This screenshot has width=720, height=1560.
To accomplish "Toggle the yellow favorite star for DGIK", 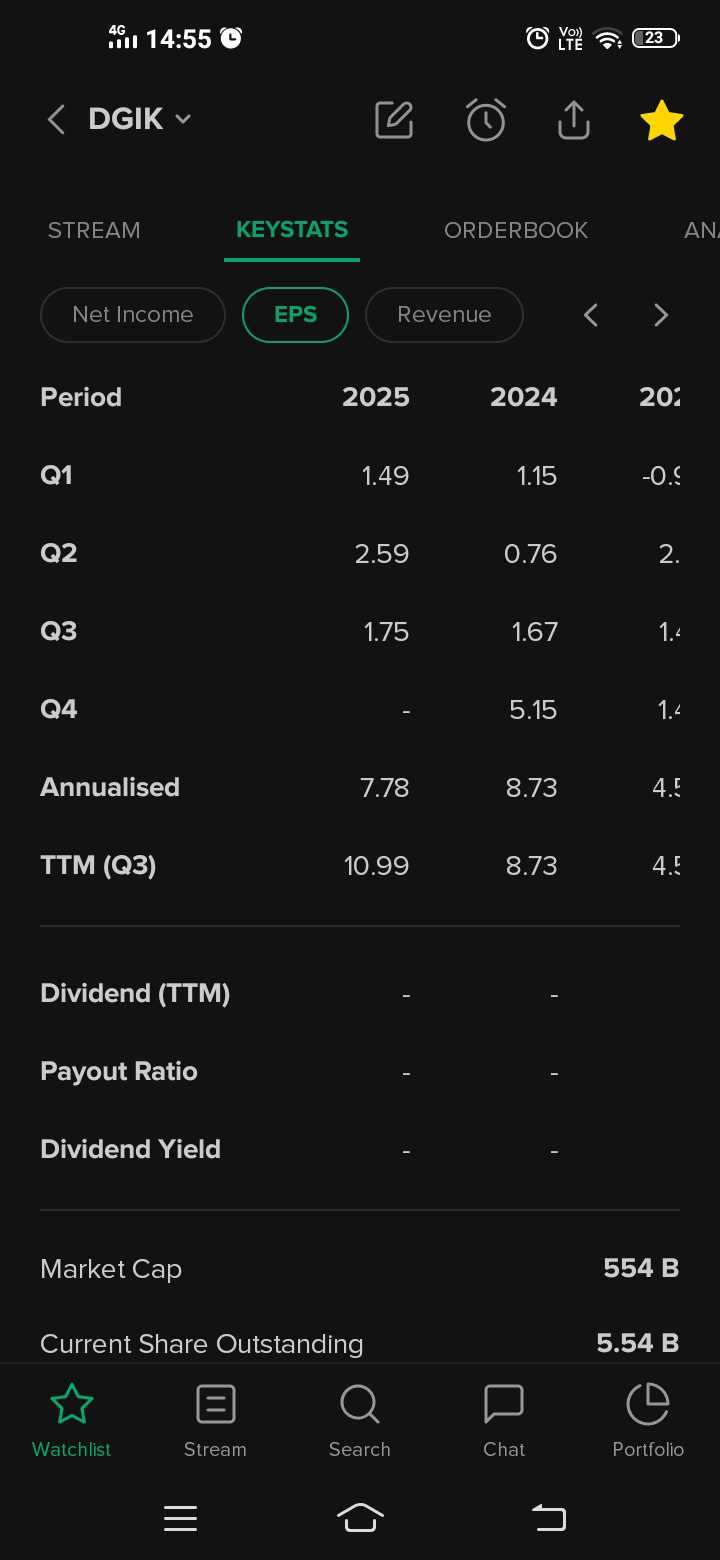I will (x=661, y=121).
